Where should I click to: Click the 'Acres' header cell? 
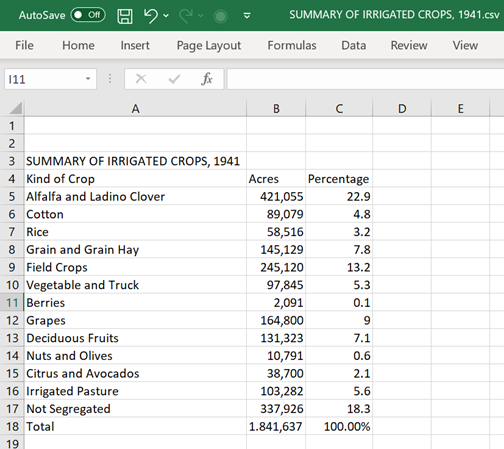[x=276, y=179]
